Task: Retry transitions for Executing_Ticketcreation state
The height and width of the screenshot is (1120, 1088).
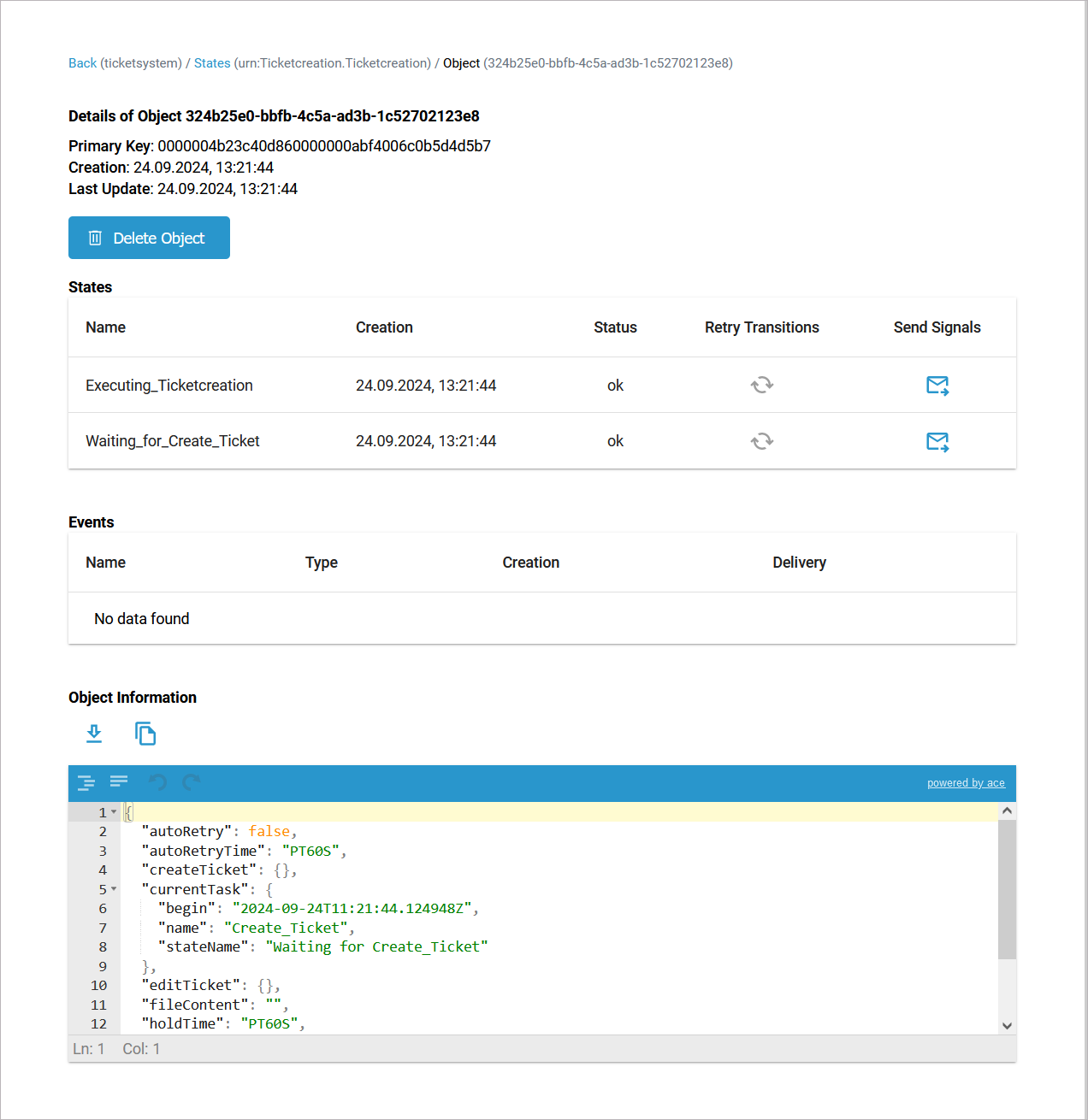Action: tap(761, 386)
